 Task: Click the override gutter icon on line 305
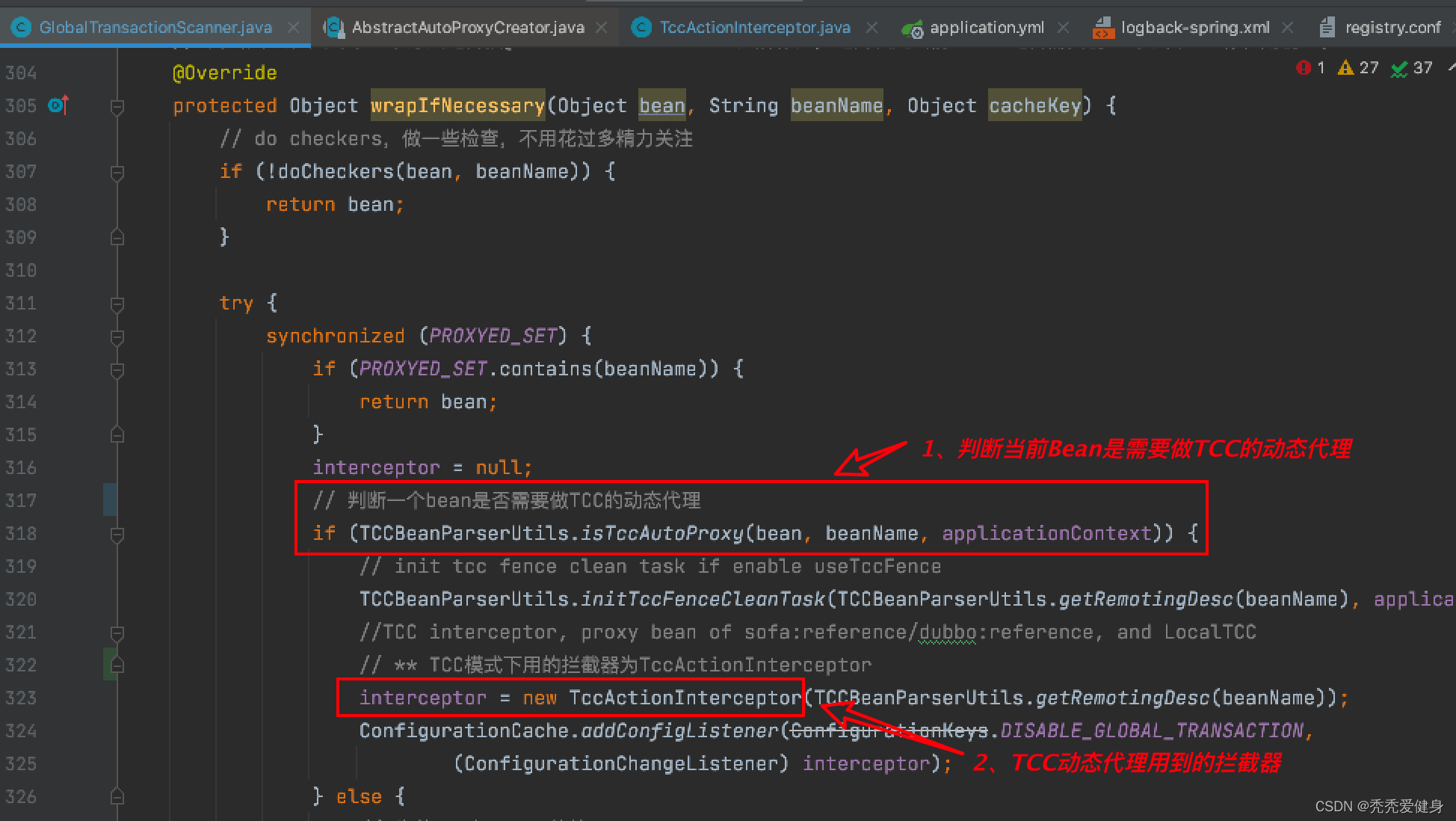(x=58, y=105)
